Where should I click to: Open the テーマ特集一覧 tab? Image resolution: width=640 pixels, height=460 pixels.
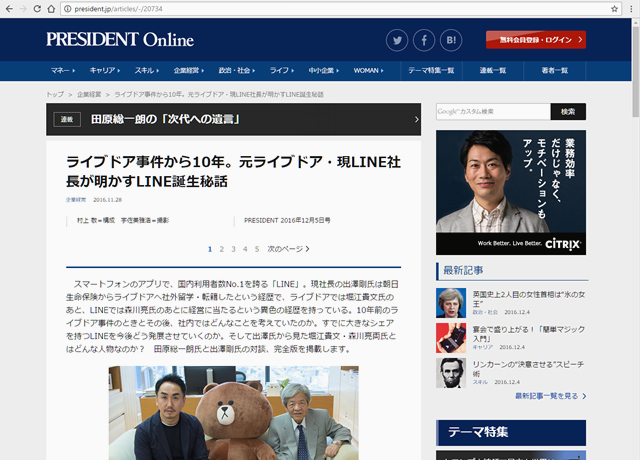[x=432, y=71]
